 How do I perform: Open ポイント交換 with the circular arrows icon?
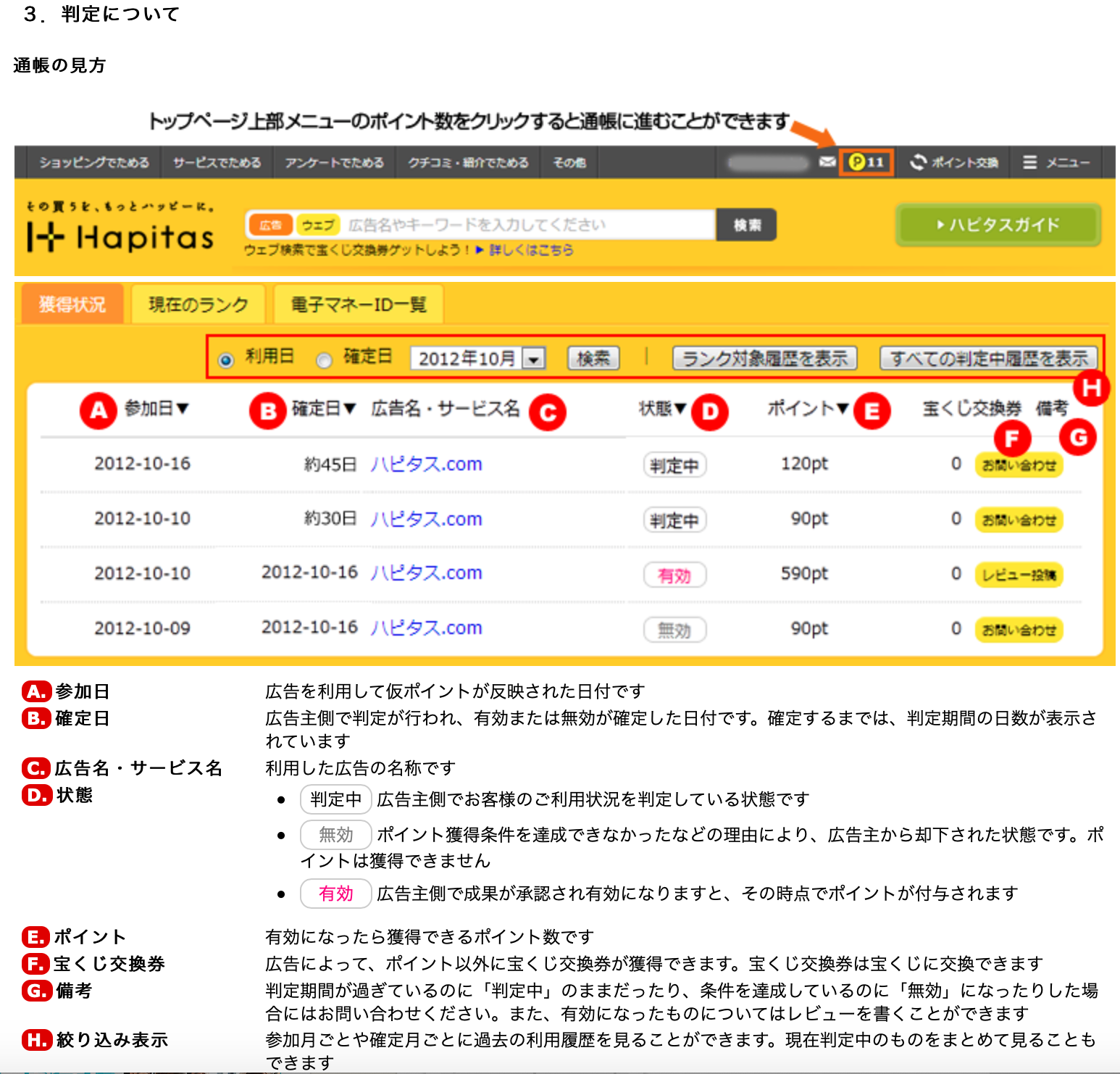(x=954, y=162)
